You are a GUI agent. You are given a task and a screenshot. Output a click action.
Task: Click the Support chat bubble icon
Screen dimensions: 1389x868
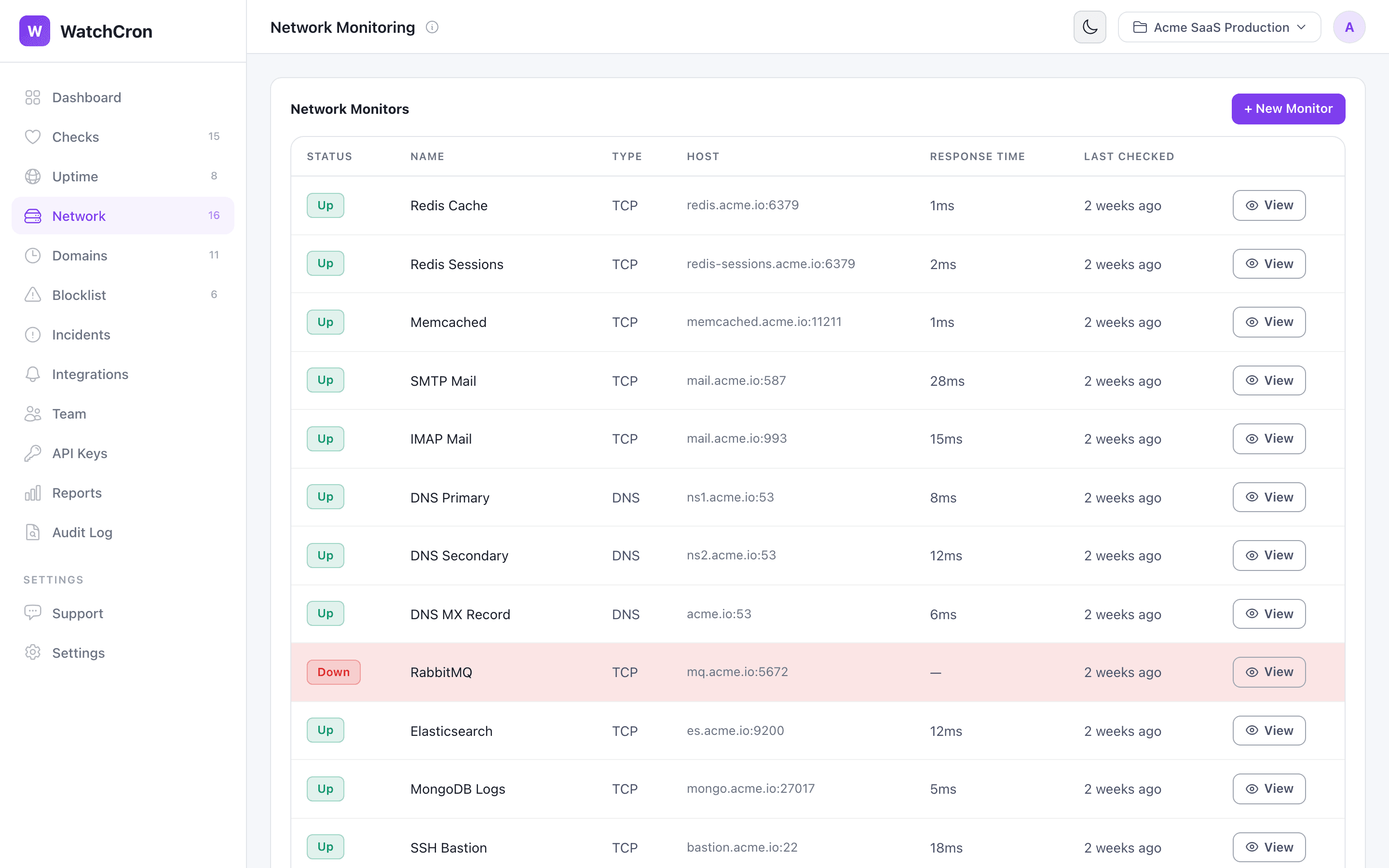point(33,613)
